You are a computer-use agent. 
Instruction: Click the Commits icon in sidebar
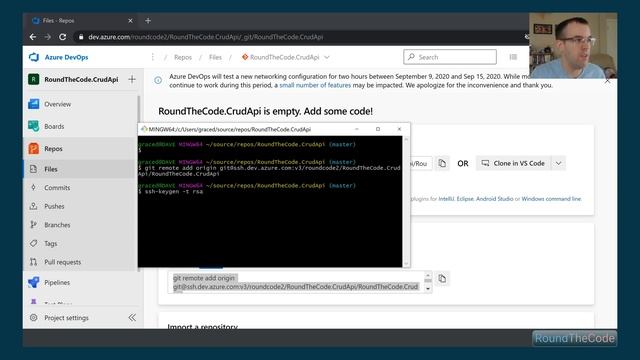pyautogui.click(x=33, y=187)
